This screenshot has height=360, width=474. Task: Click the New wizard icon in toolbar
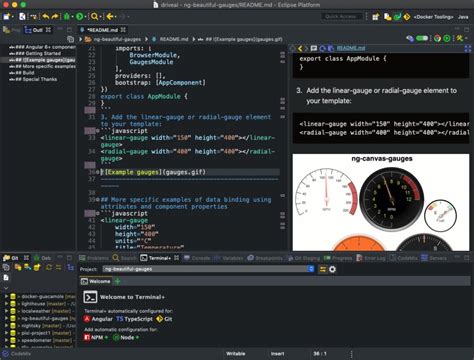point(6,16)
